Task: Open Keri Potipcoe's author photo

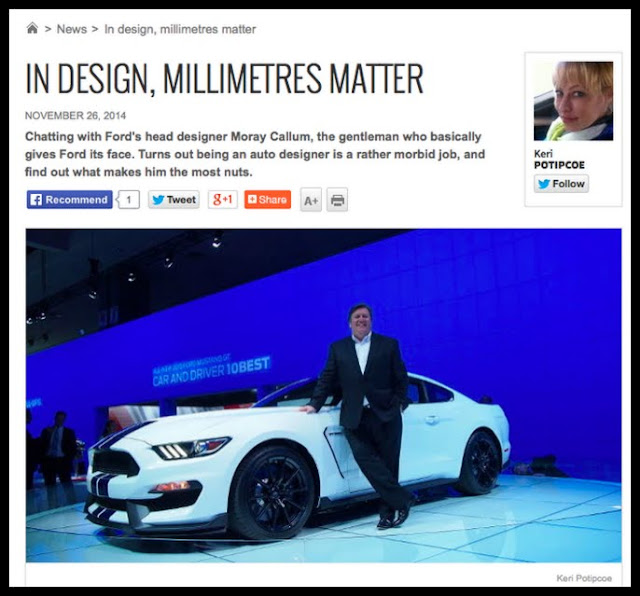Action: (x=573, y=101)
